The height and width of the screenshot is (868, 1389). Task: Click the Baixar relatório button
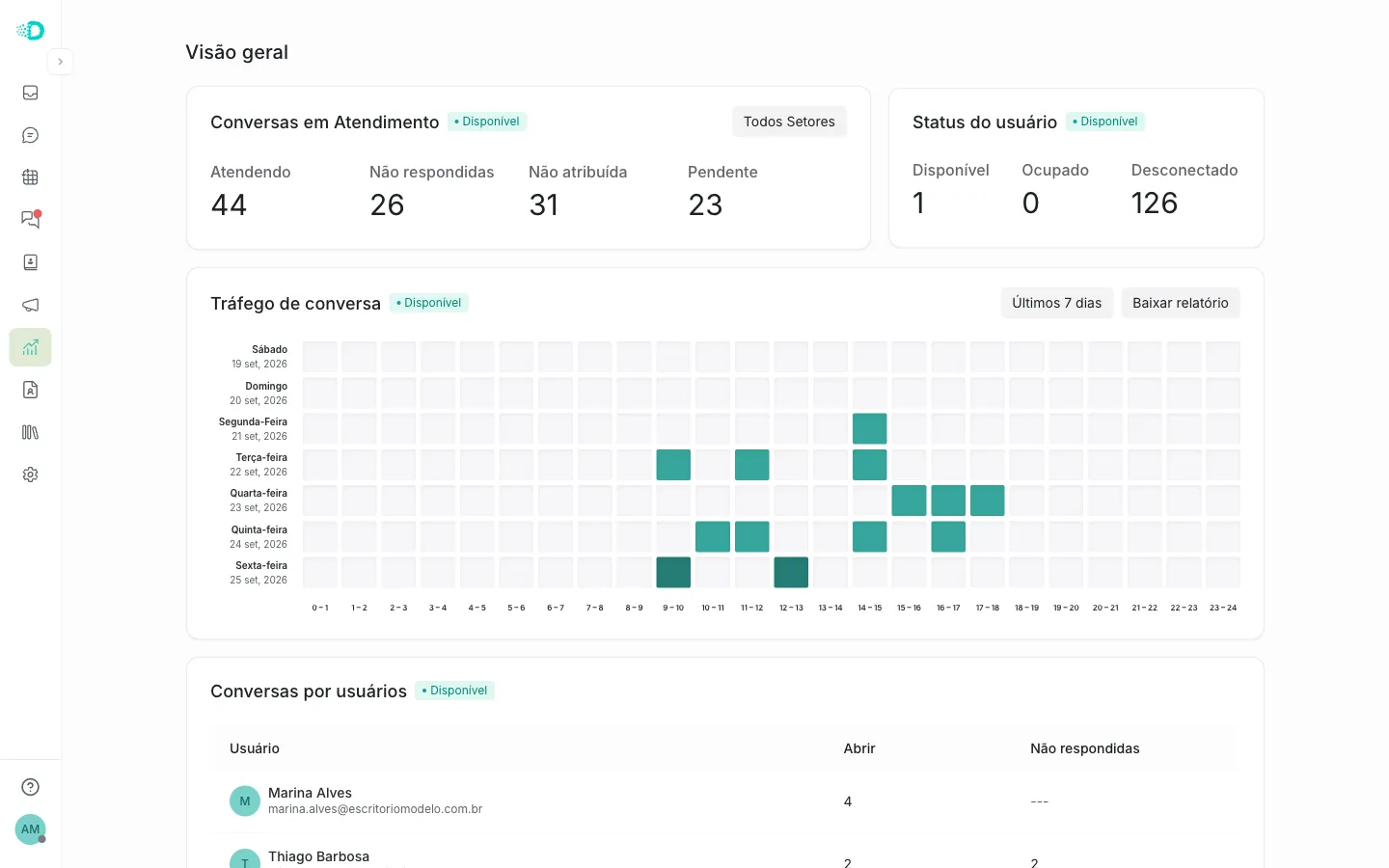coord(1181,303)
